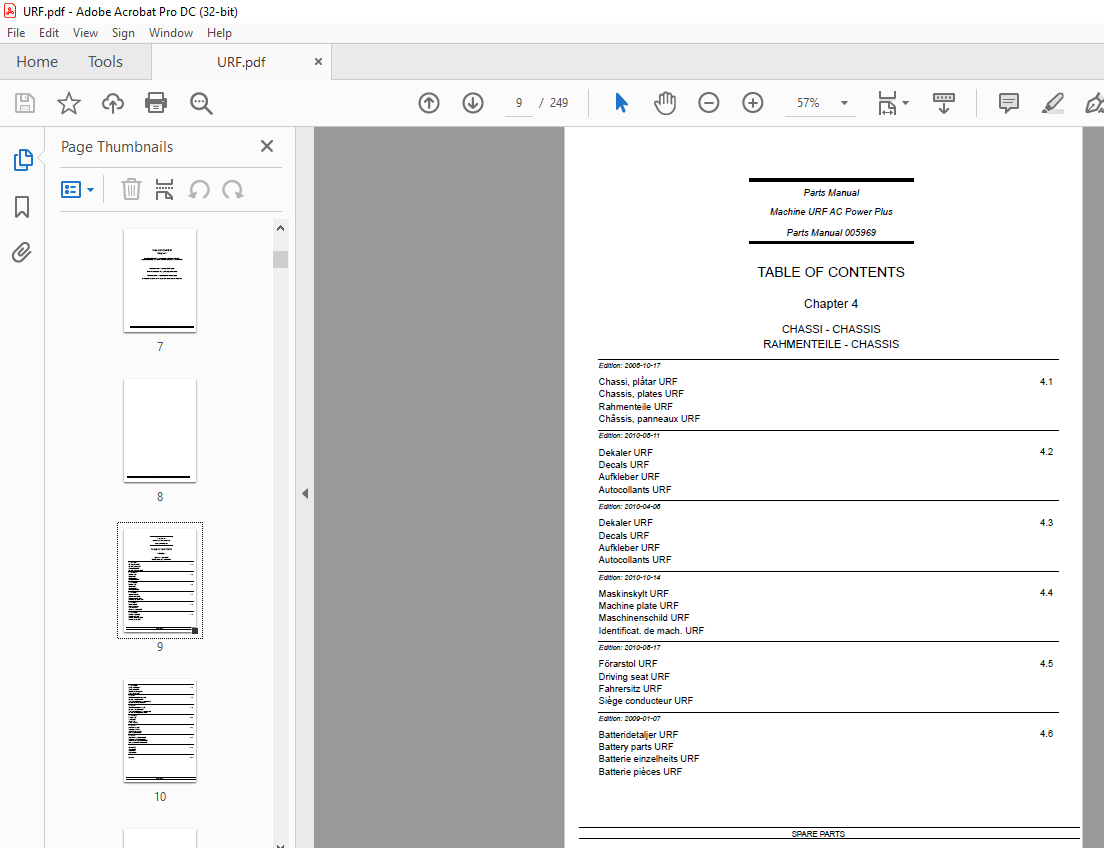Select the page 8 thumbnail
1104x848 pixels.
pos(159,430)
